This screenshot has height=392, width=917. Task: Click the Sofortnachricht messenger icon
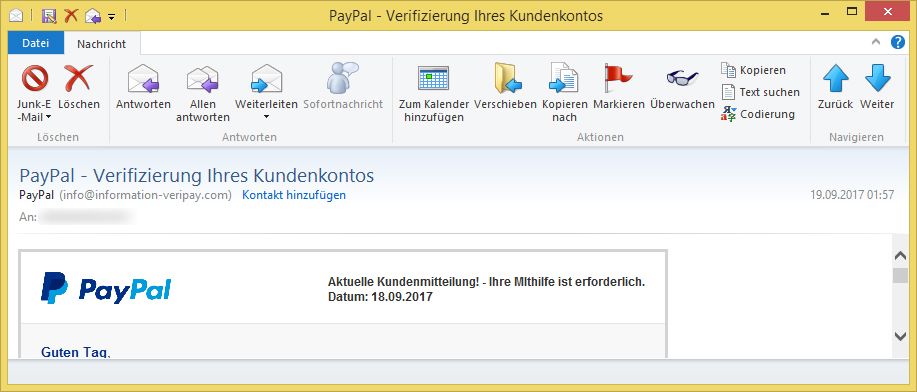point(343,78)
